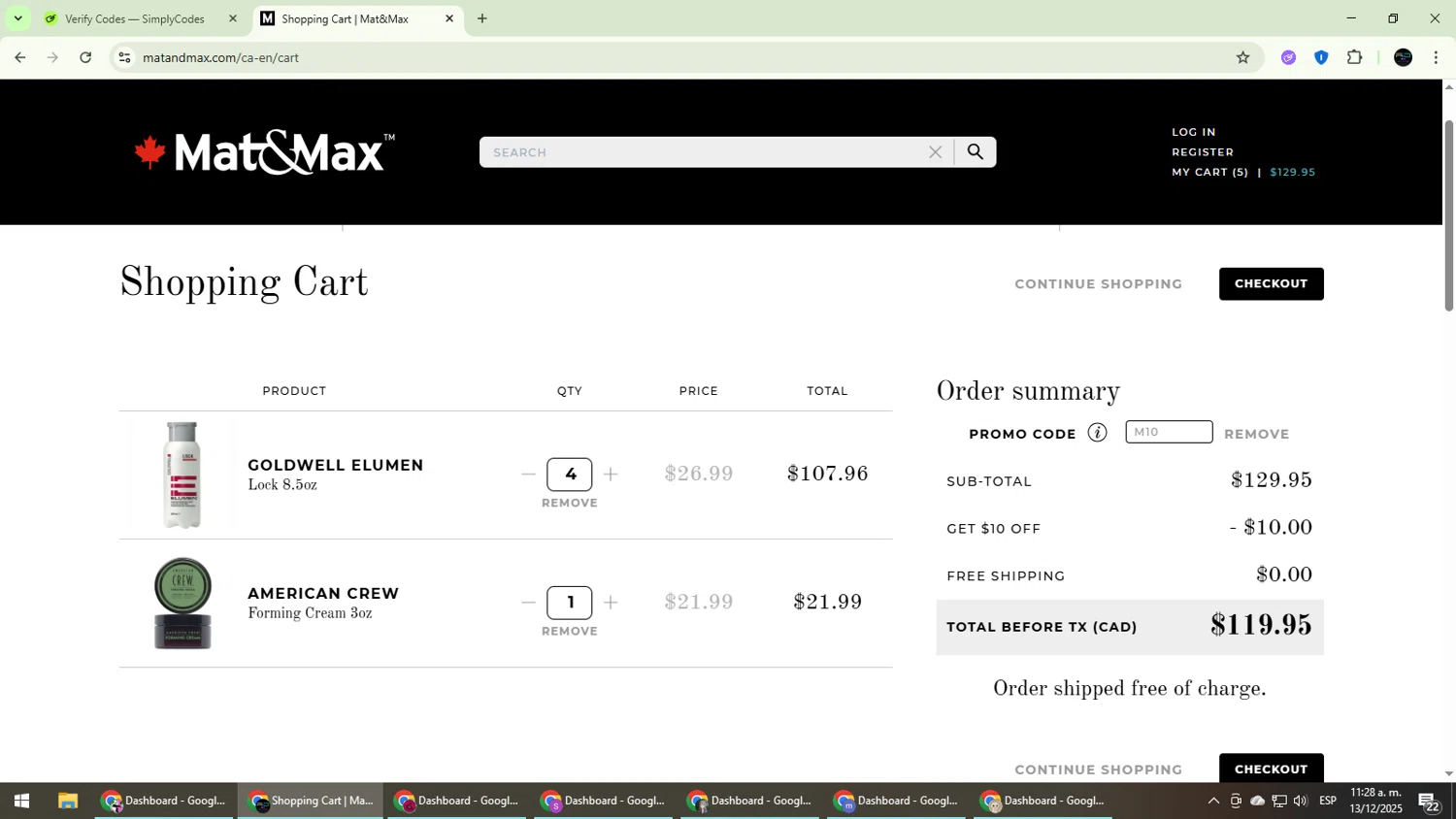Decrease American Crew quantity
The image size is (1456, 819).
[x=528, y=603]
